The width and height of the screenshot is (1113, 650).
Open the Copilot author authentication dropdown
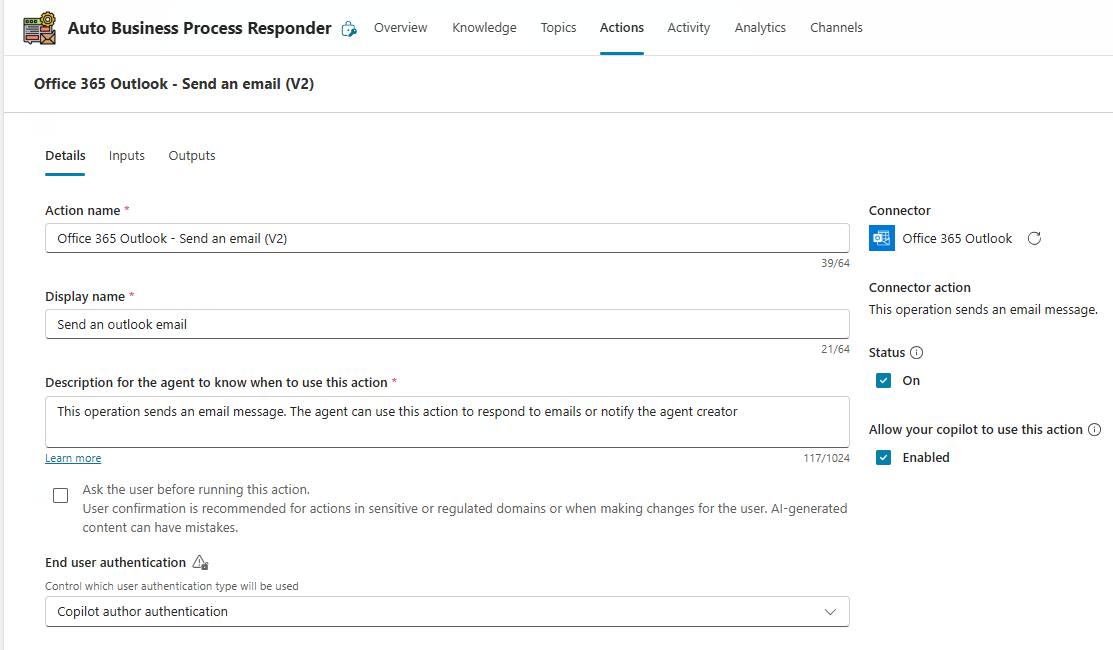click(x=447, y=612)
